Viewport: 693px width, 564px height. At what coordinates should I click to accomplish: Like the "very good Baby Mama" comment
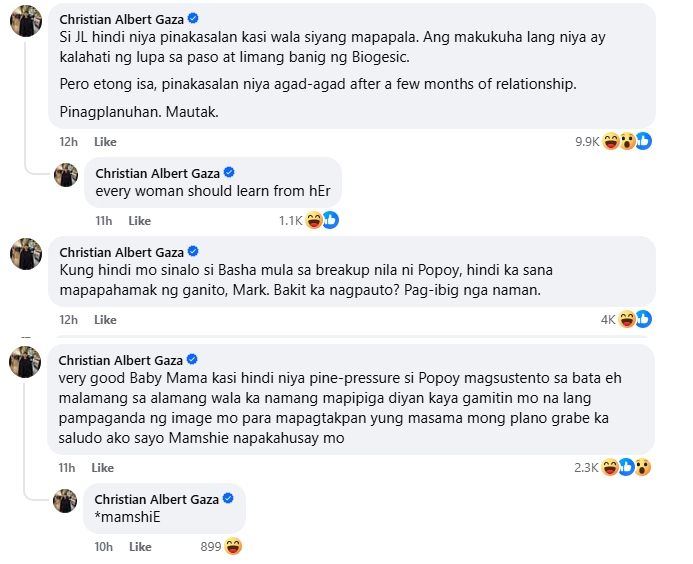tap(102, 468)
